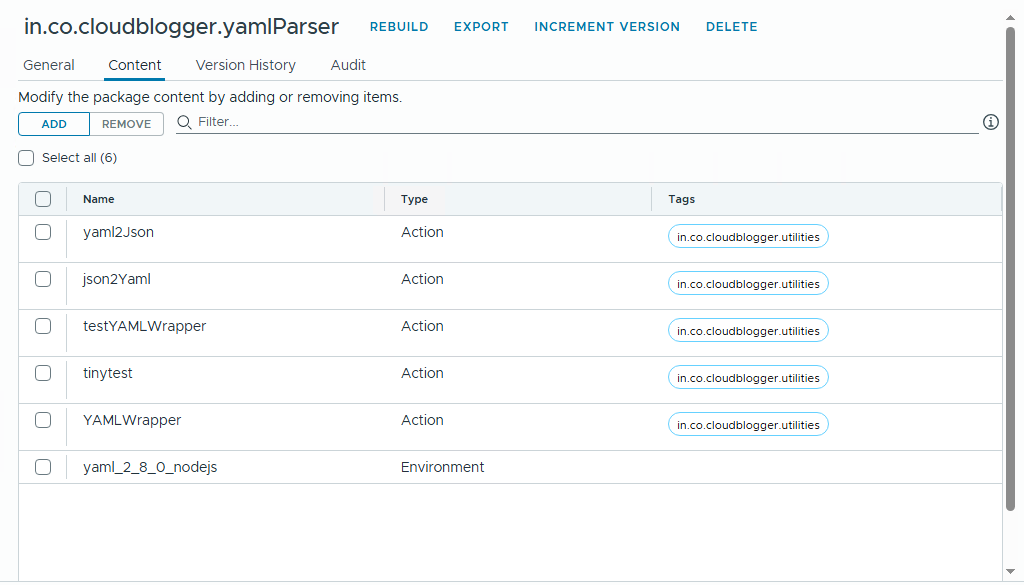Select the json2Yaml row checkbox
This screenshot has height=585, width=1024.
(x=43, y=279)
